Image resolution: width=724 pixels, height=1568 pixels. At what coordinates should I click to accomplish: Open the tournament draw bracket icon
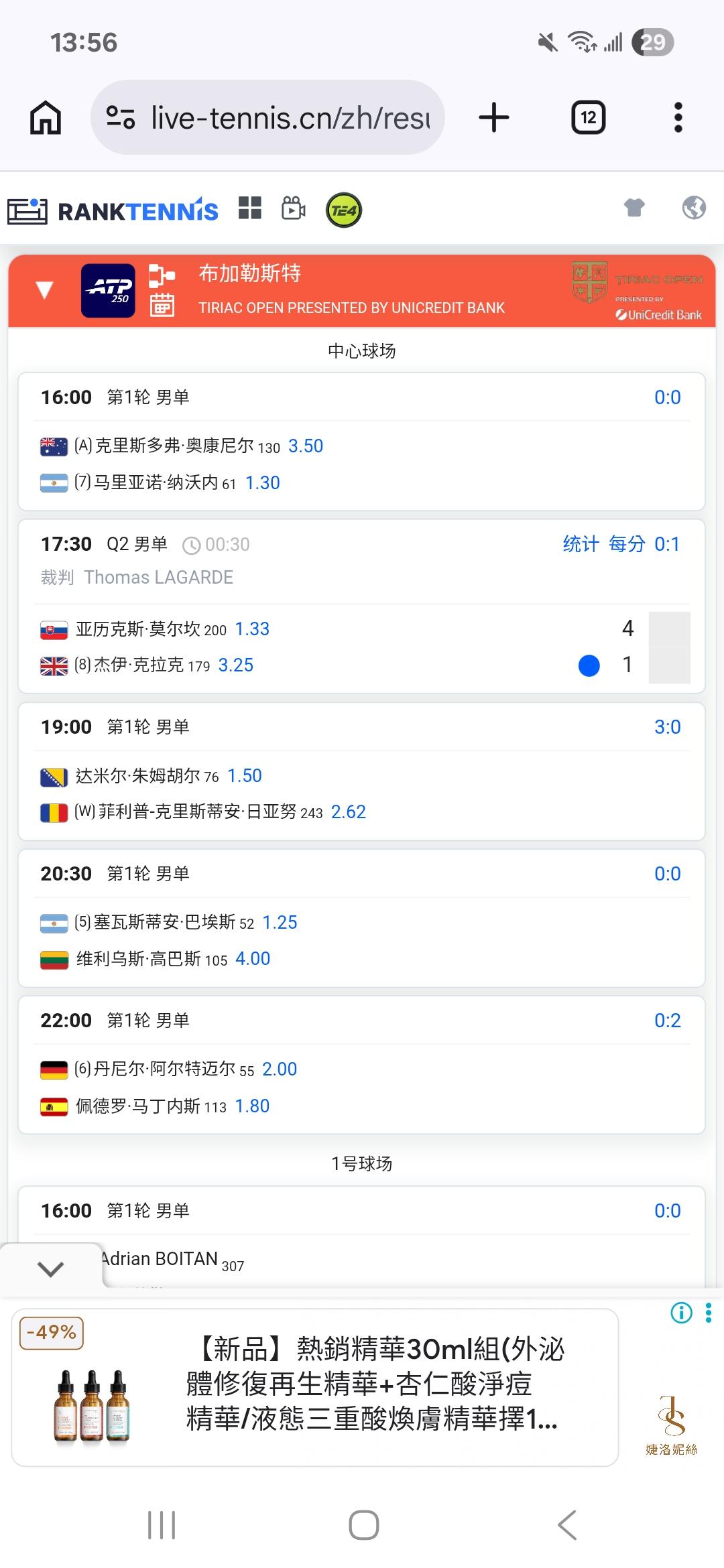pos(162,275)
